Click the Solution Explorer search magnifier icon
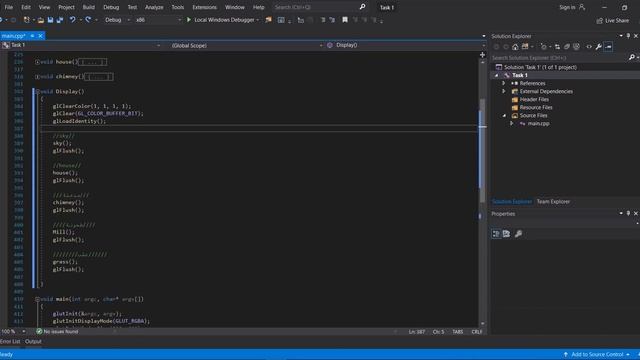This screenshot has width=640, height=360. click(x=631, y=58)
